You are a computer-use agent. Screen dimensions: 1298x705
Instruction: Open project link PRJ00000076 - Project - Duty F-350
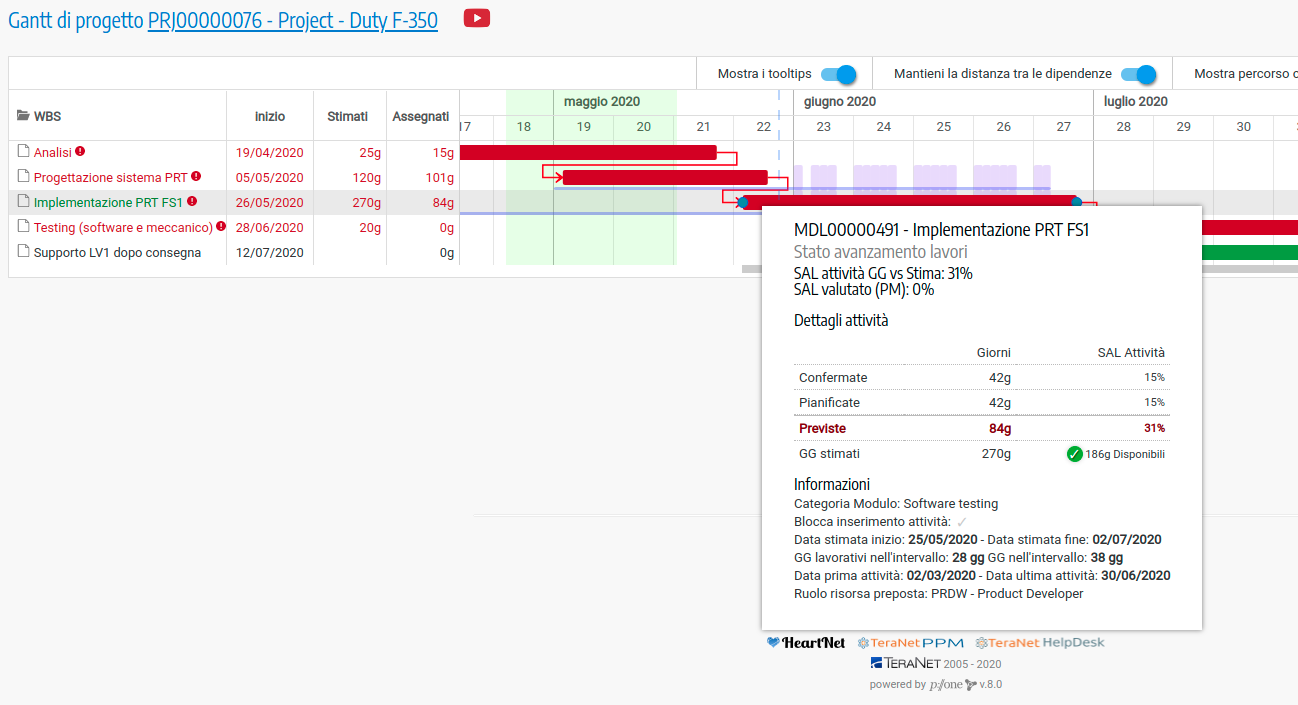(x=292, y=20)
